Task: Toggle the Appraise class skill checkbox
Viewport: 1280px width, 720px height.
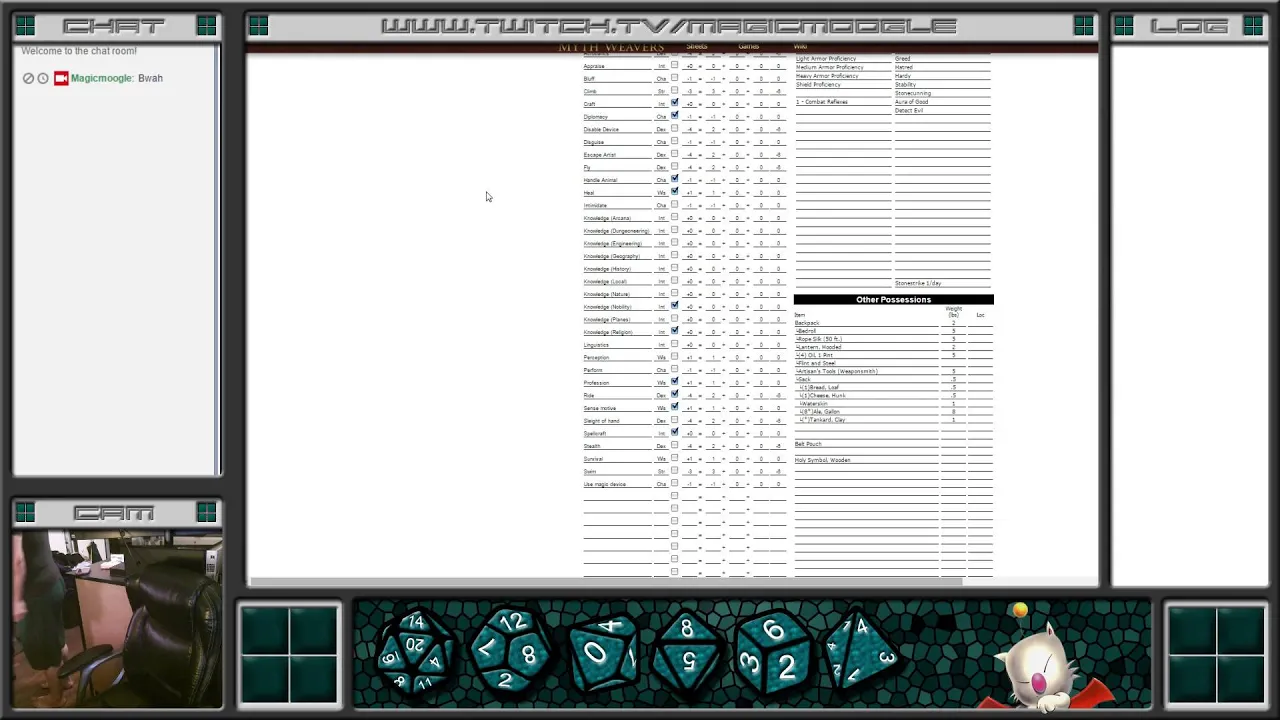Action: coord(674,65)
